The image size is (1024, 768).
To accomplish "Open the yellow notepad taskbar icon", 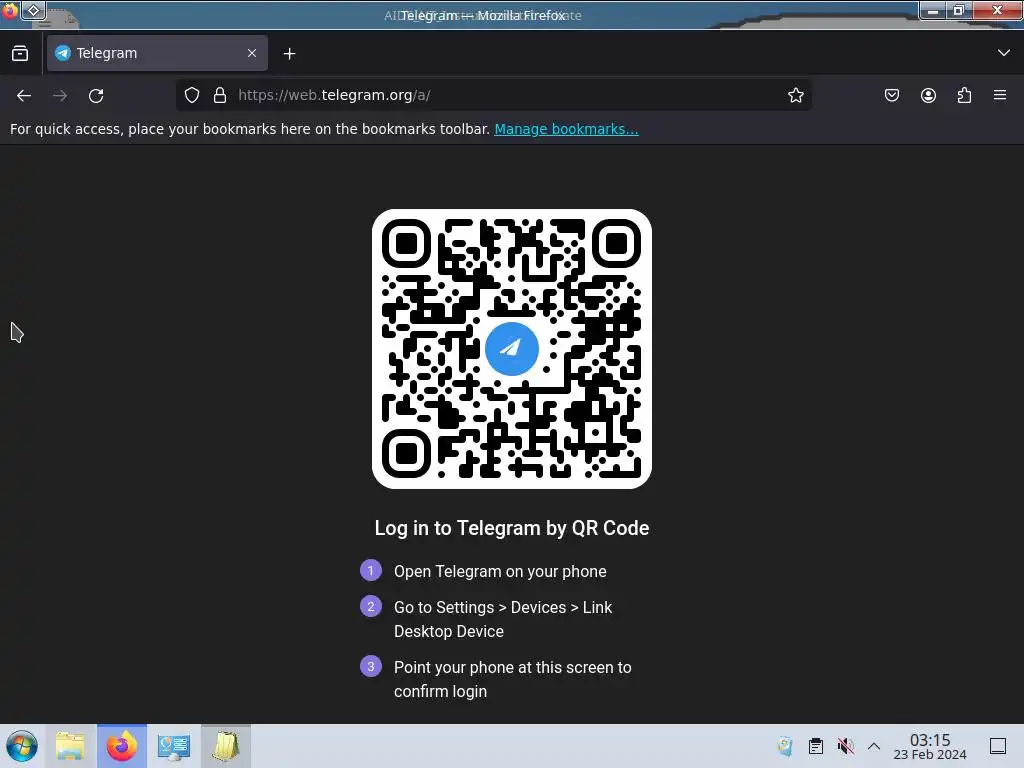I will click(226, 746).
